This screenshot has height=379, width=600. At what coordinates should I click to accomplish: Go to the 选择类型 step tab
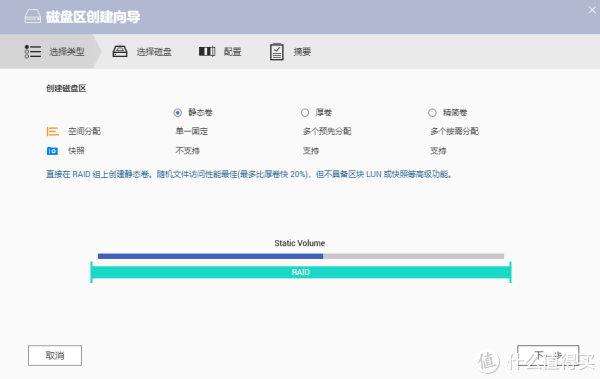67,52
